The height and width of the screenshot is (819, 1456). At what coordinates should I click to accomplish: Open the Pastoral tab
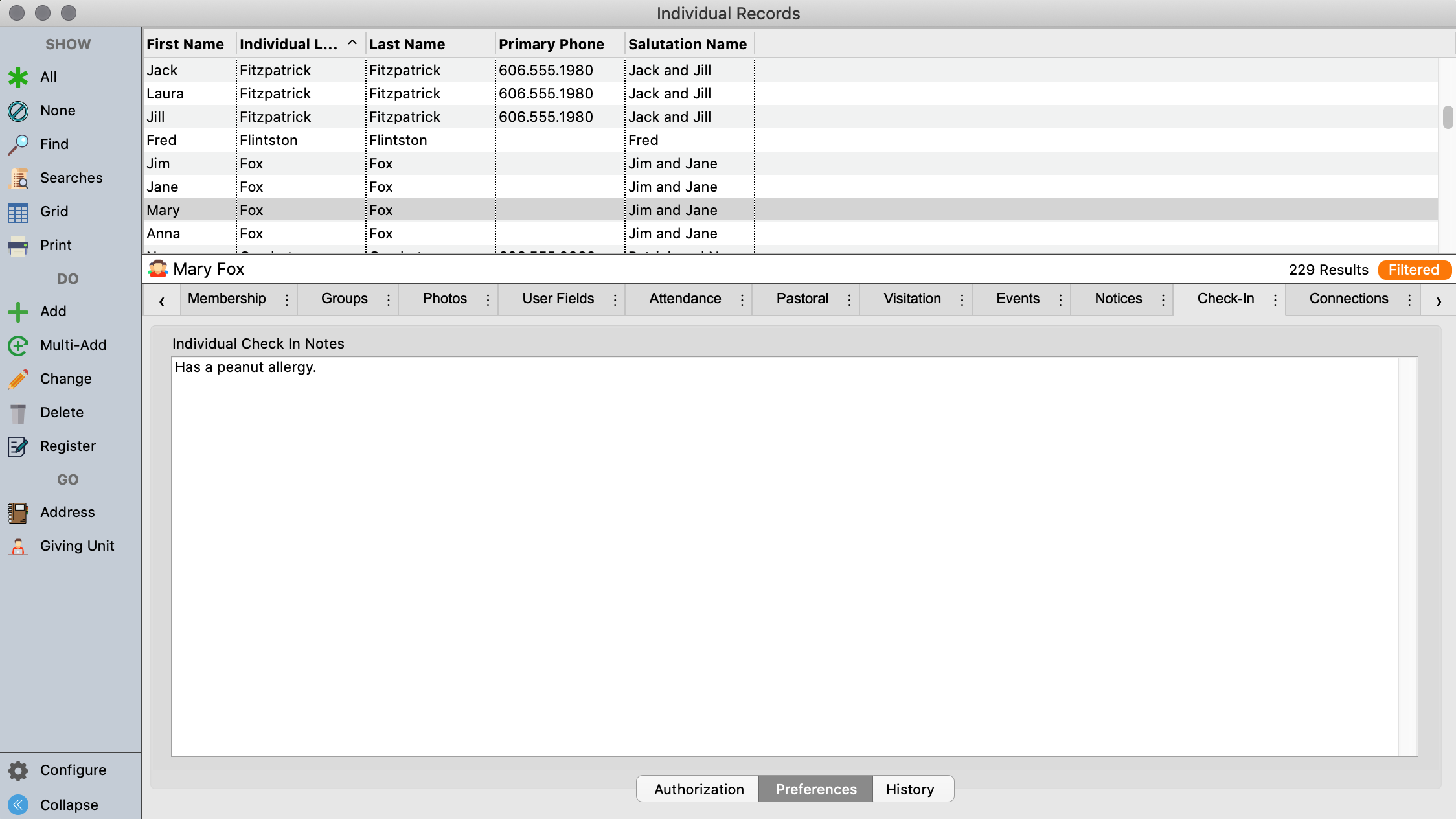pyautogui.click(x=802, y=299)
